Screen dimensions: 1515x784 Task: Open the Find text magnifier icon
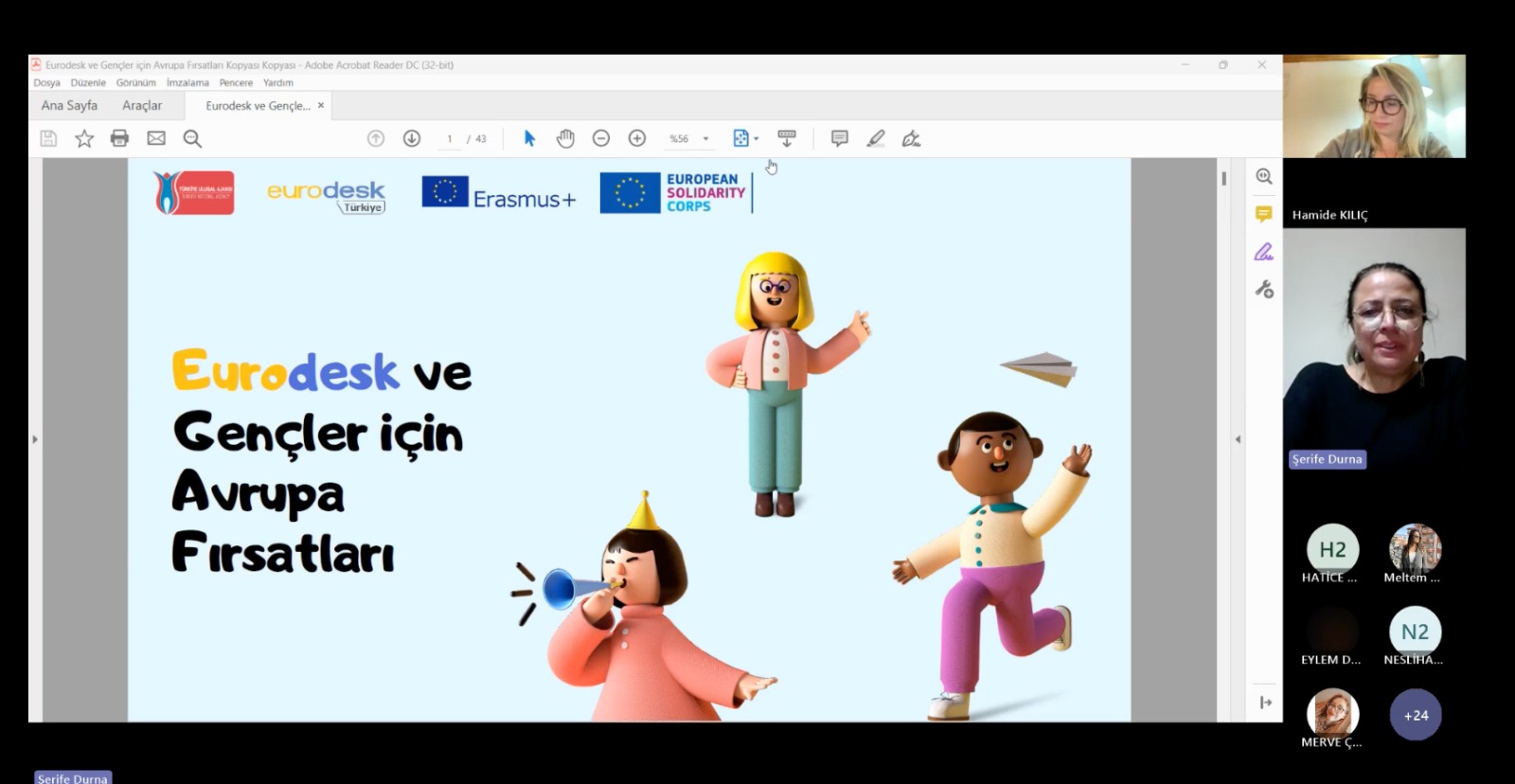[192, 138]
